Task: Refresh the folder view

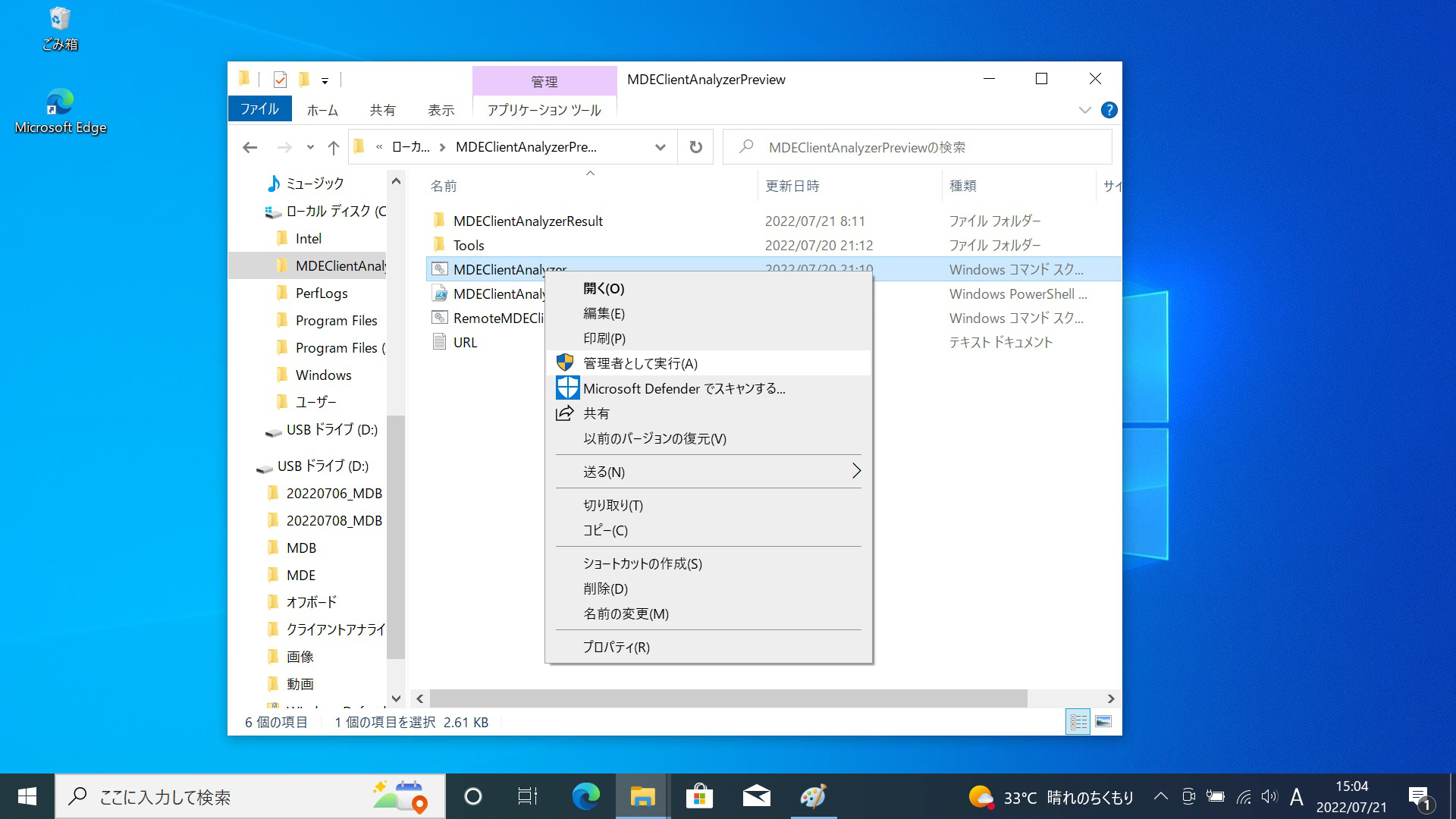Action: pyautogui.click(x=695, y=147)
